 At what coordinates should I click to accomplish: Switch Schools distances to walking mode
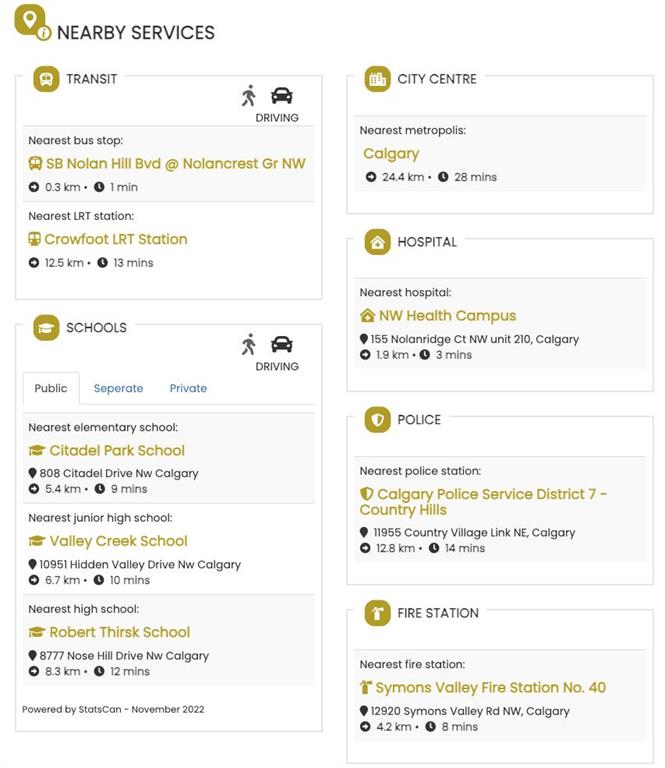249,344
